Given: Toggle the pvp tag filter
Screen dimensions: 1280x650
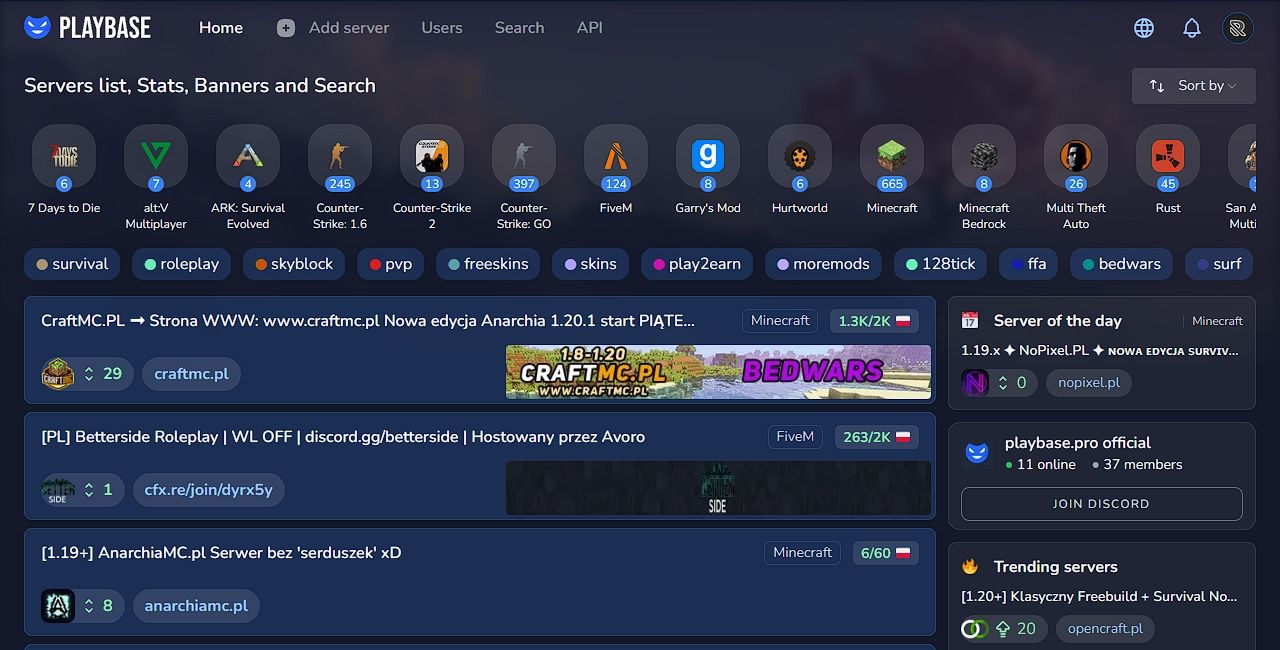Looking at the screenshot, I should tap(390, 264).
